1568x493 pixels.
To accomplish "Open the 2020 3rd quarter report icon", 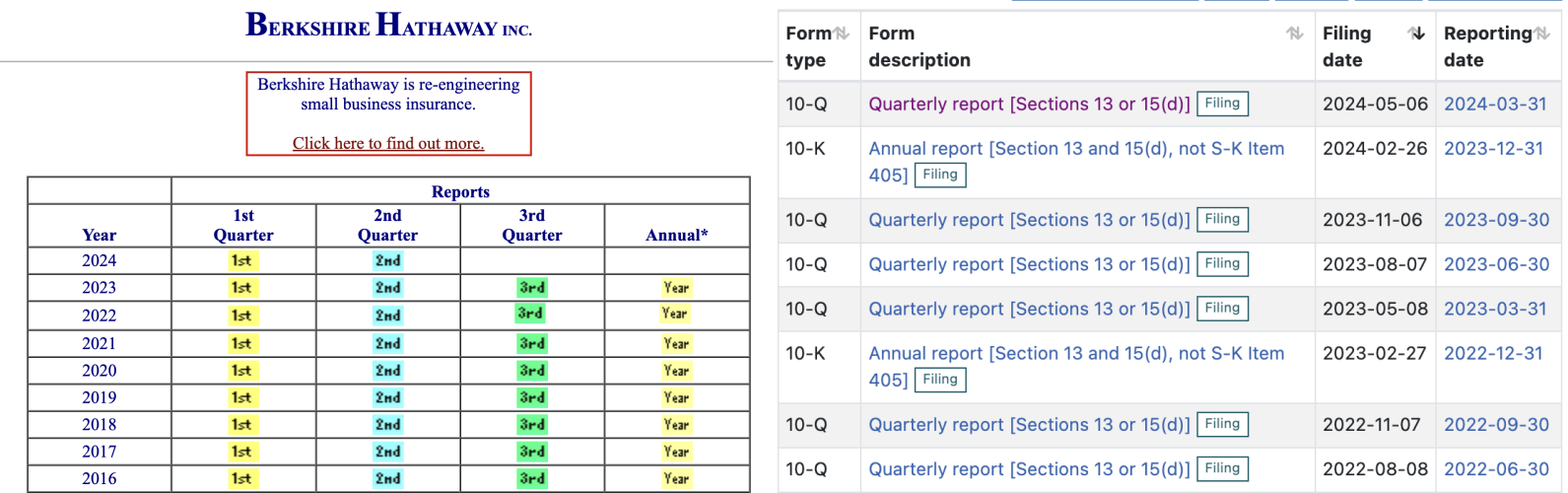I will click(532, 371).
